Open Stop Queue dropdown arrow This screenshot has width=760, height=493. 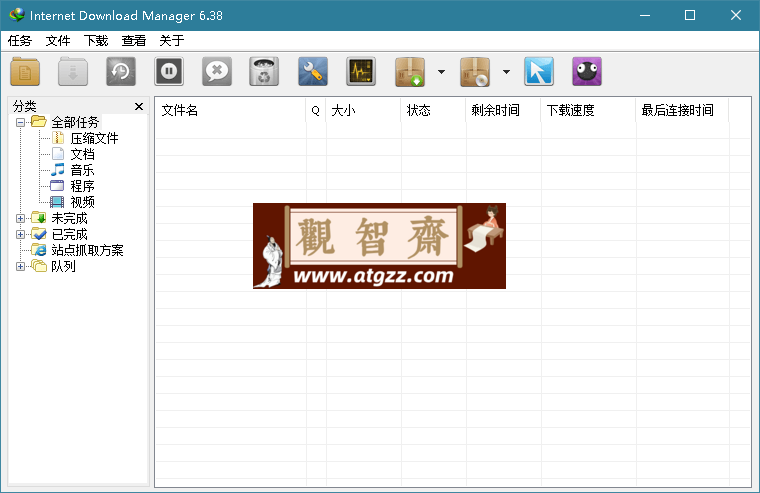(x=506, y=72)
